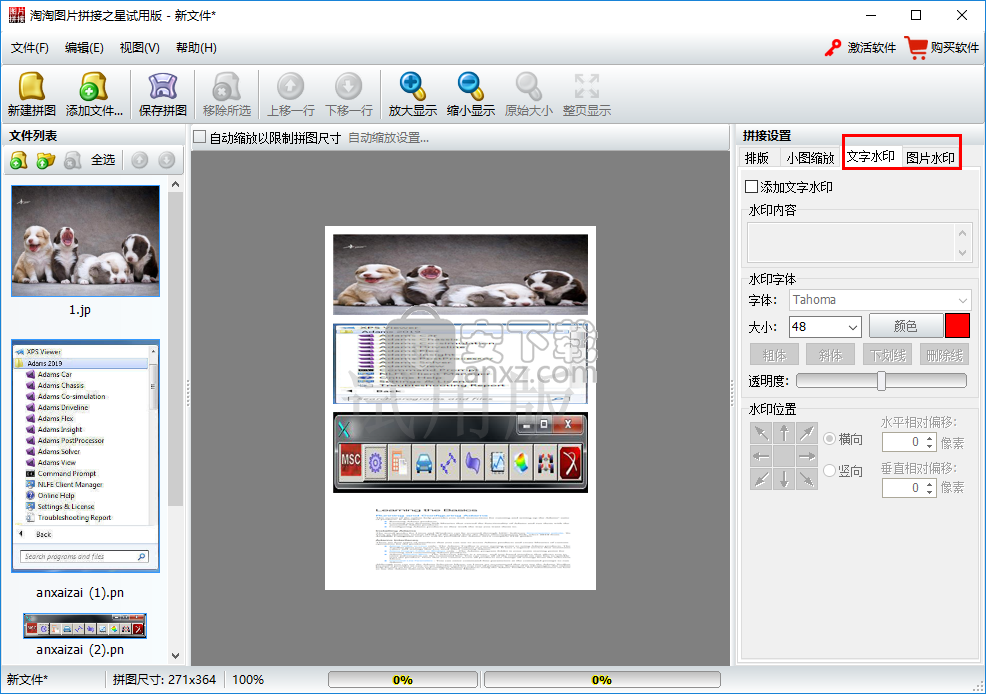Click file list scrollbar down arrow
The height and width of the screenshot is (694, 986).
[x=175, y=656]
